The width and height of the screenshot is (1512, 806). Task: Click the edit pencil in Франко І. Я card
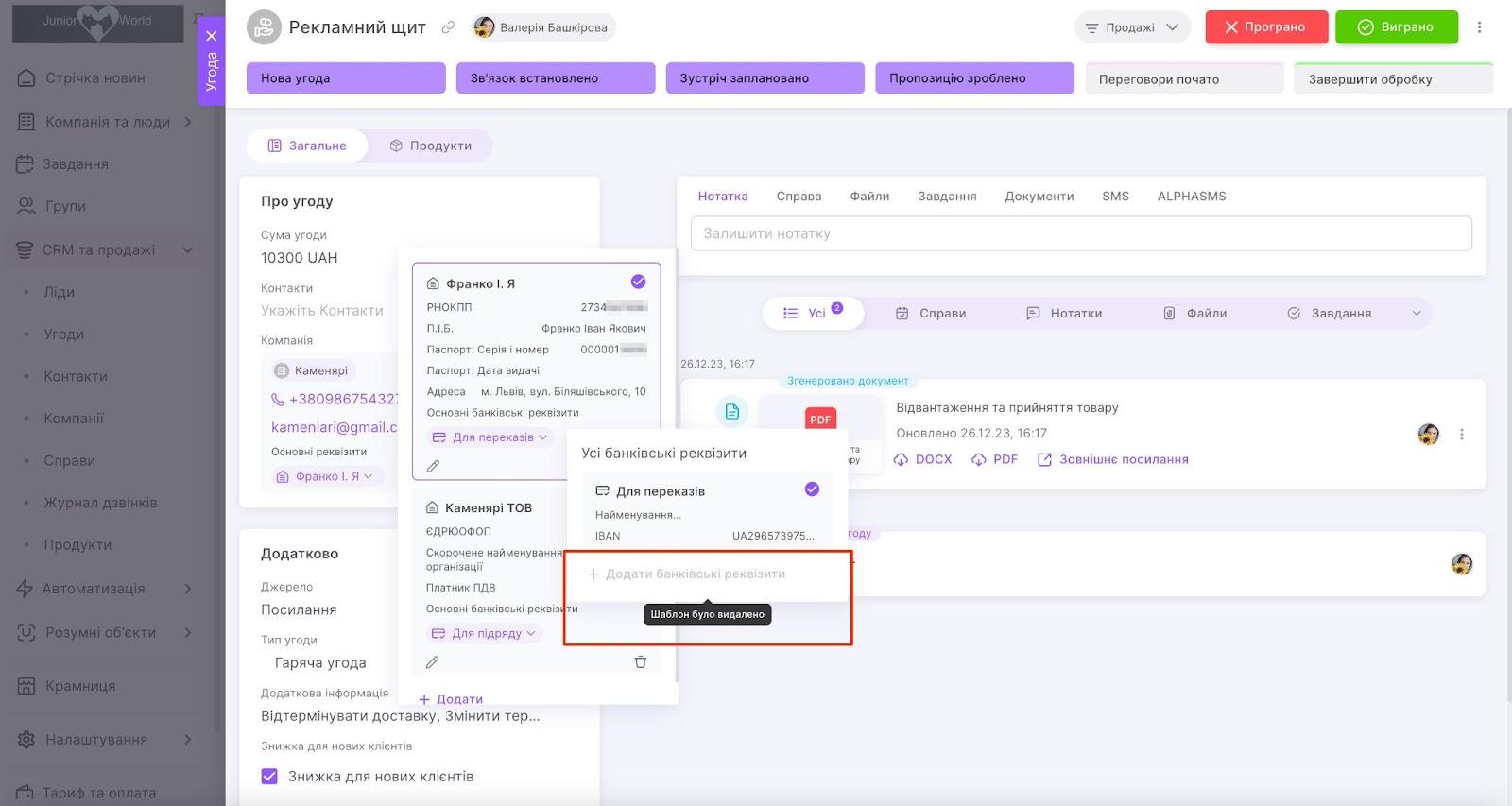coord(433,466)
